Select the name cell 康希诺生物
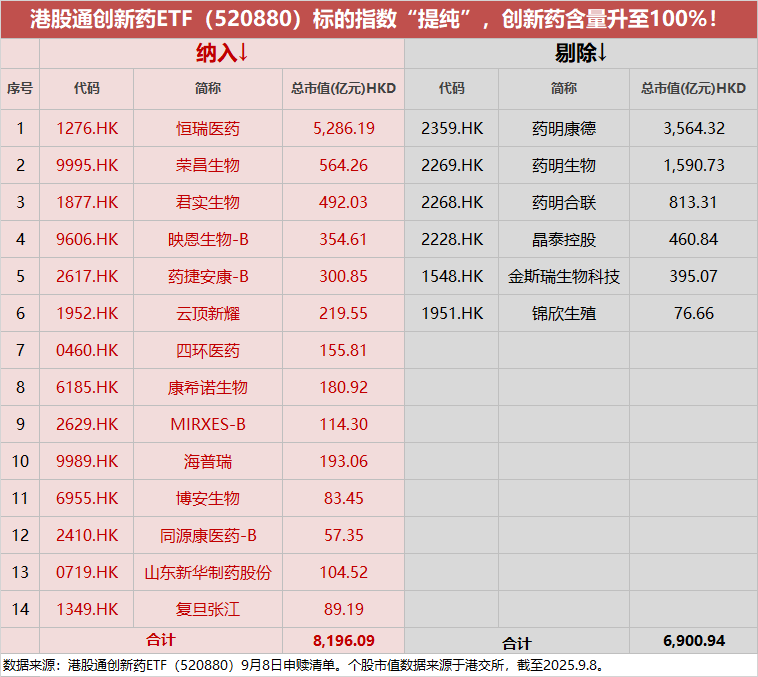Image resolution: width=758 pixels, height=677 pixels. pyautogui.click(x=208, y=387)
